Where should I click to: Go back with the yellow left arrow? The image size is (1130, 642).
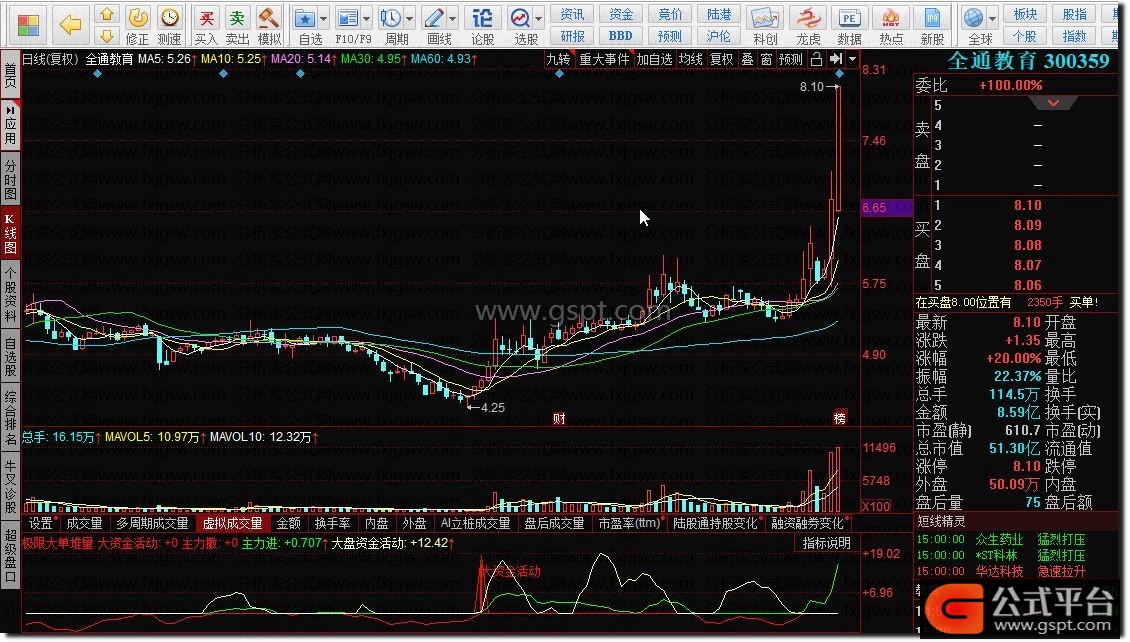coord(71,24)
